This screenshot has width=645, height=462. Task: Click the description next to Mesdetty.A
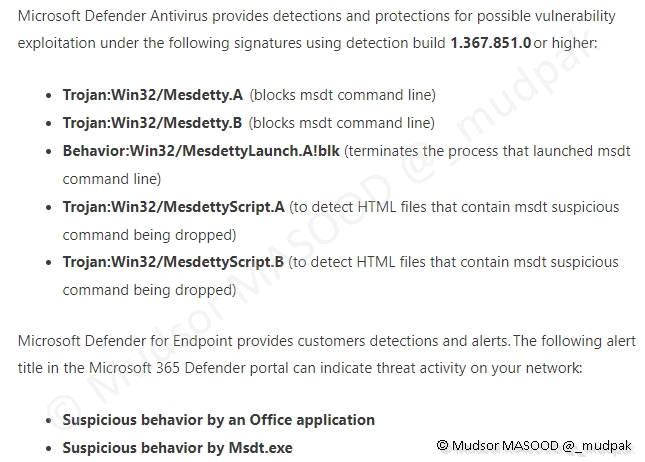[x=342, y=95]
